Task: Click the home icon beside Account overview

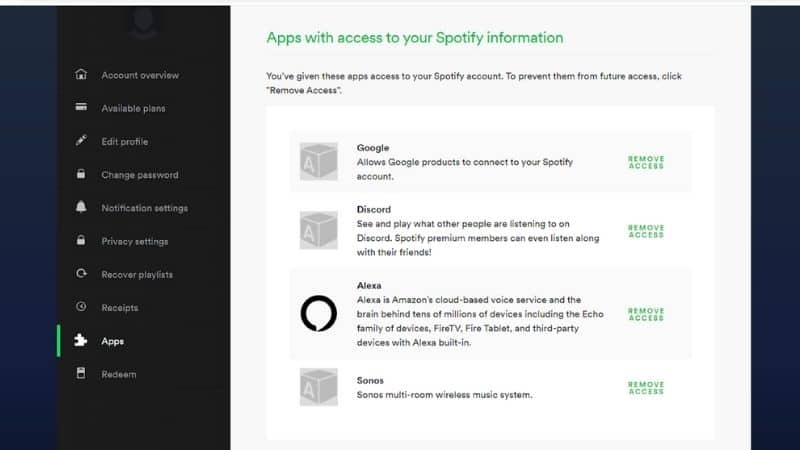Action: [81, 74]
